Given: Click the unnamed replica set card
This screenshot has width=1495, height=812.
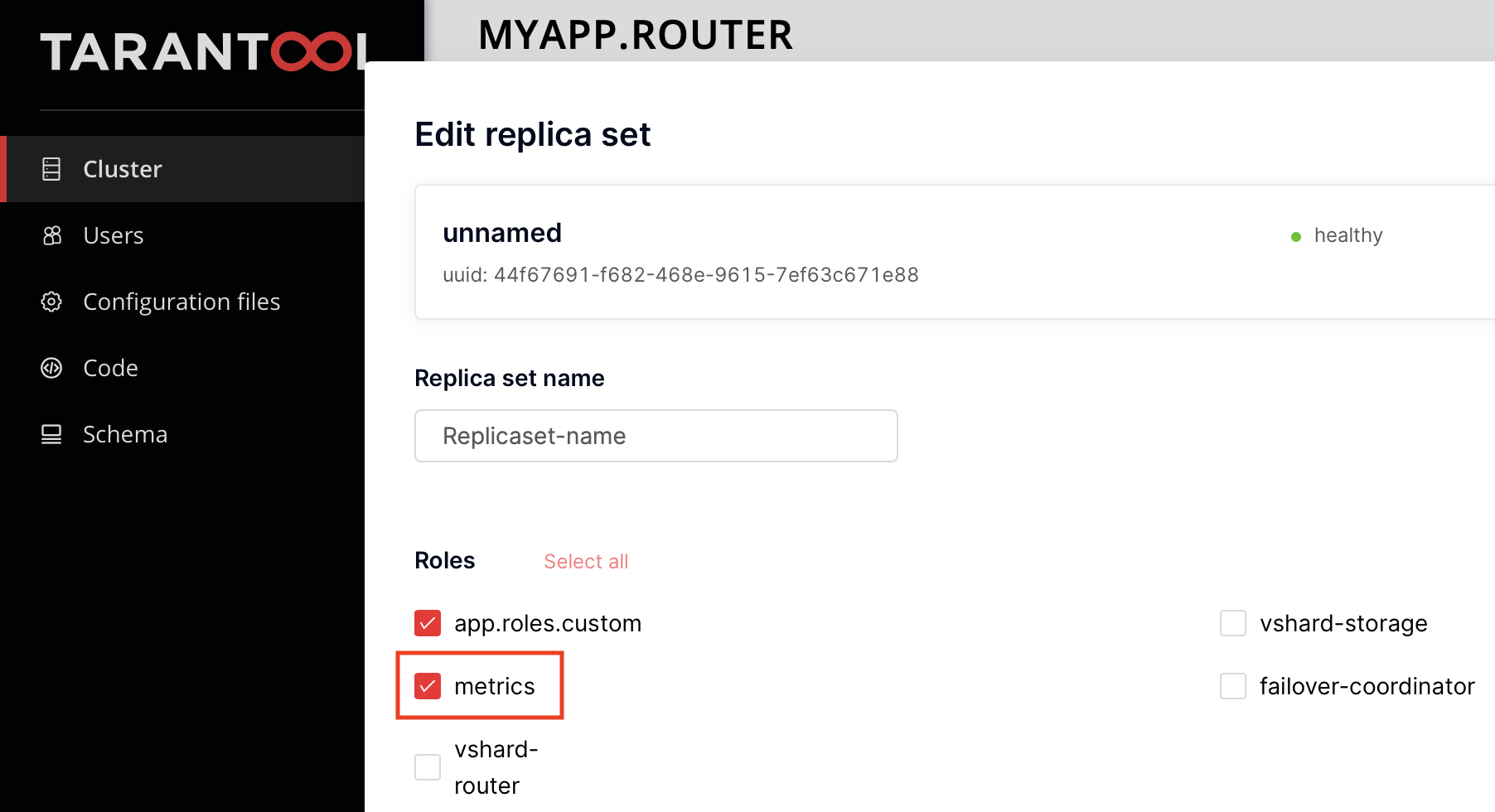Looking at the screenshot, I should pos(955,252).
